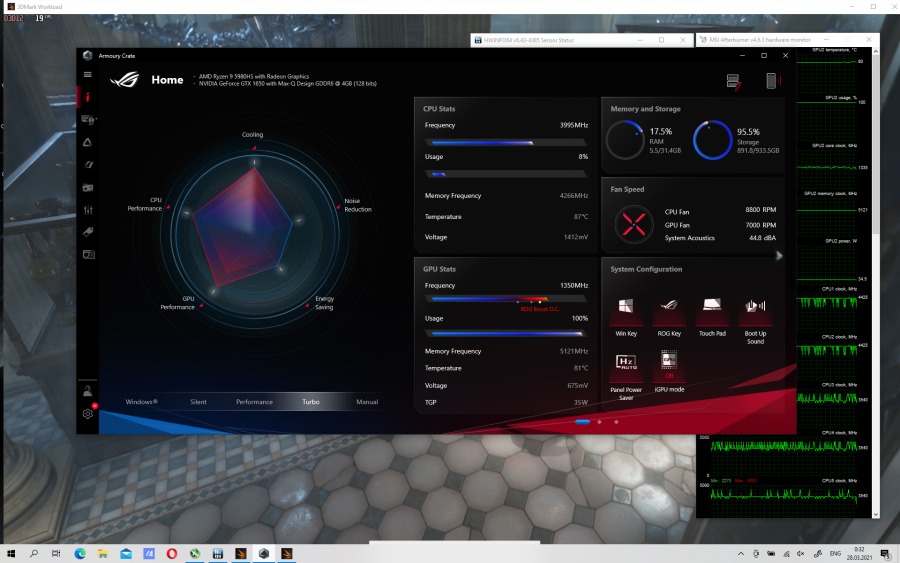Focus the HWiNFO64 Sensor Status window title
Image resolution: width=900 pixels, height=563 pixels.
(x=529, y=40)
